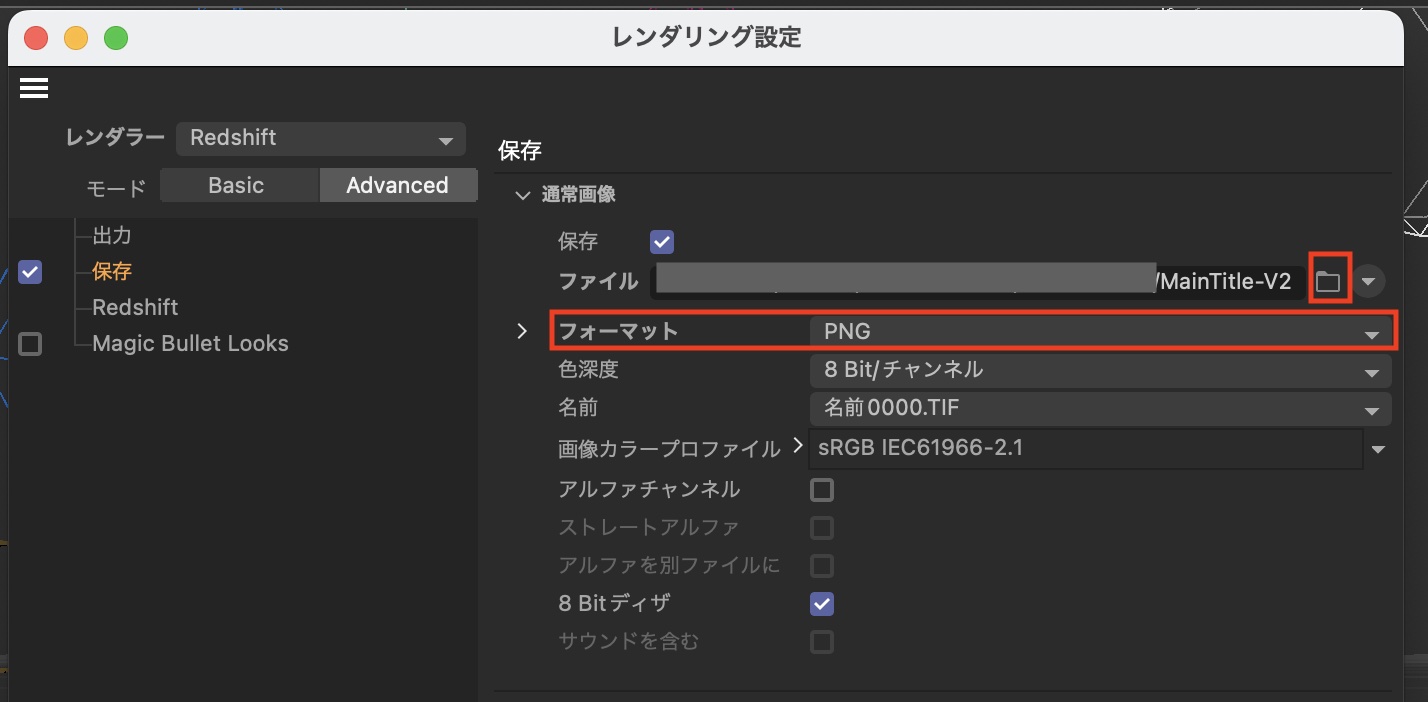This screenshot has height=702, width=1428.
Task: Switch to Advanced mode
Action: (397, 186)
